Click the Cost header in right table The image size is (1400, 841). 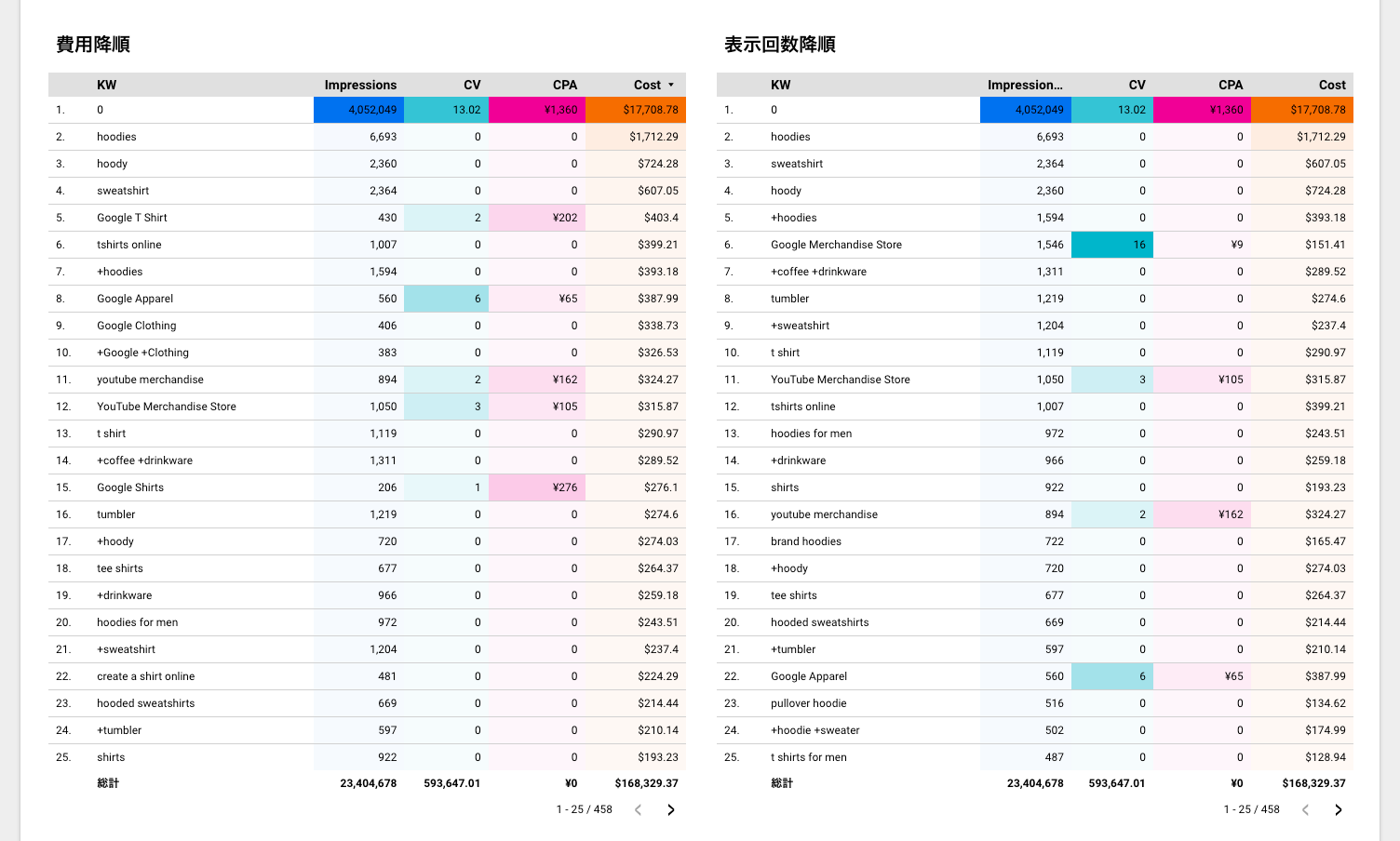(x=1332, y=85)
